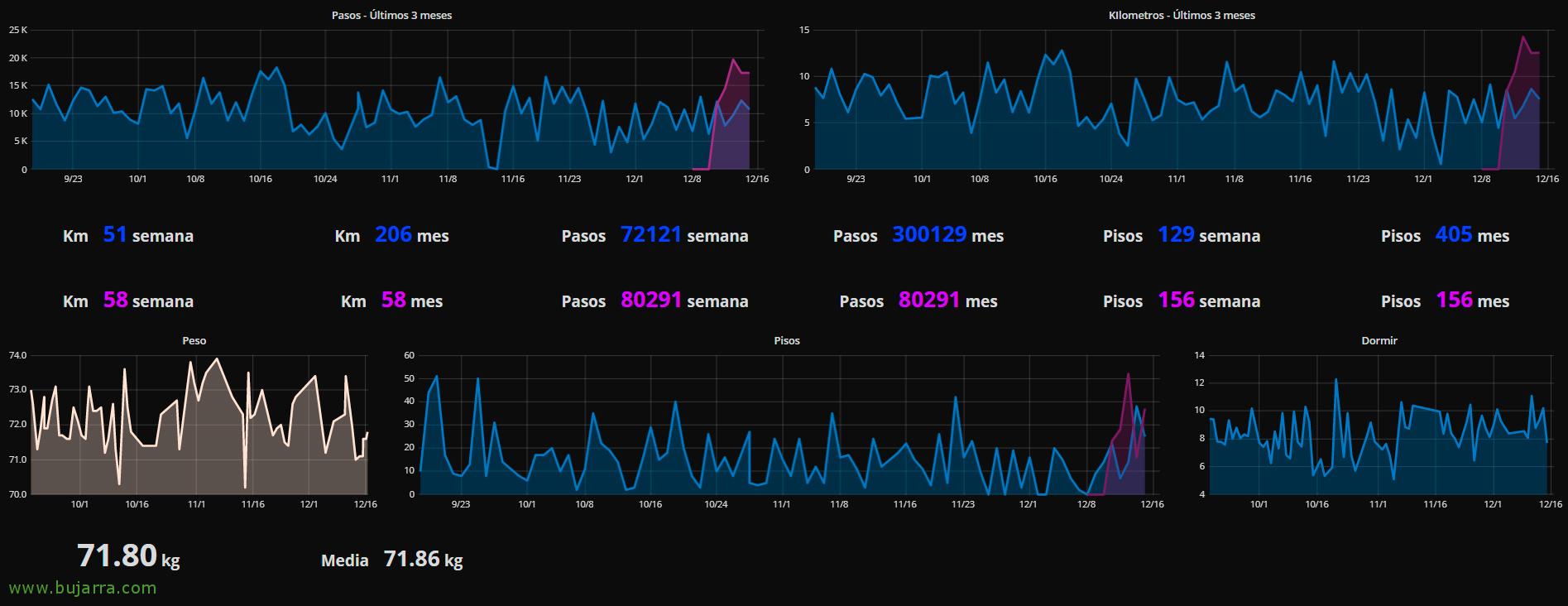Click the magenta peak in Pasos chart
The width and height of the screenshot is (1568, 606).
(733, 60)
